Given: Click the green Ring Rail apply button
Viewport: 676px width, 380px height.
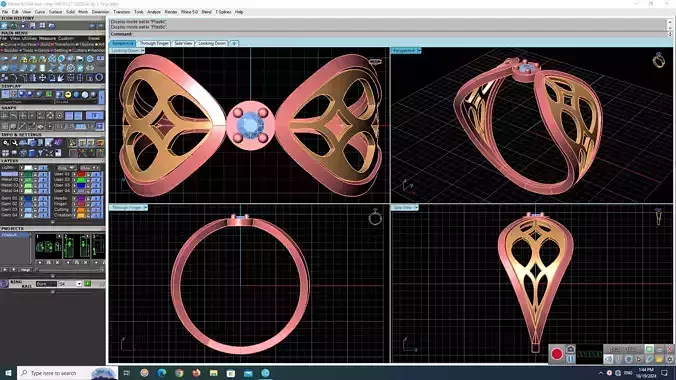Looking at the screenshot, I should [x=87, y=284].
